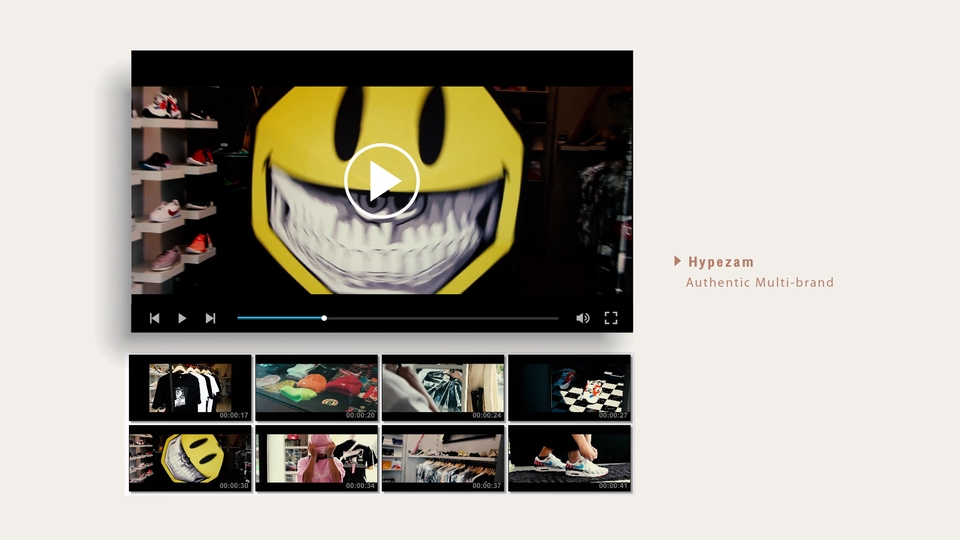The width and height of the screenshot is (960, 540).
Task: Open the 00:00:30 smiley face thumbnail
Action: click(190, 459)
